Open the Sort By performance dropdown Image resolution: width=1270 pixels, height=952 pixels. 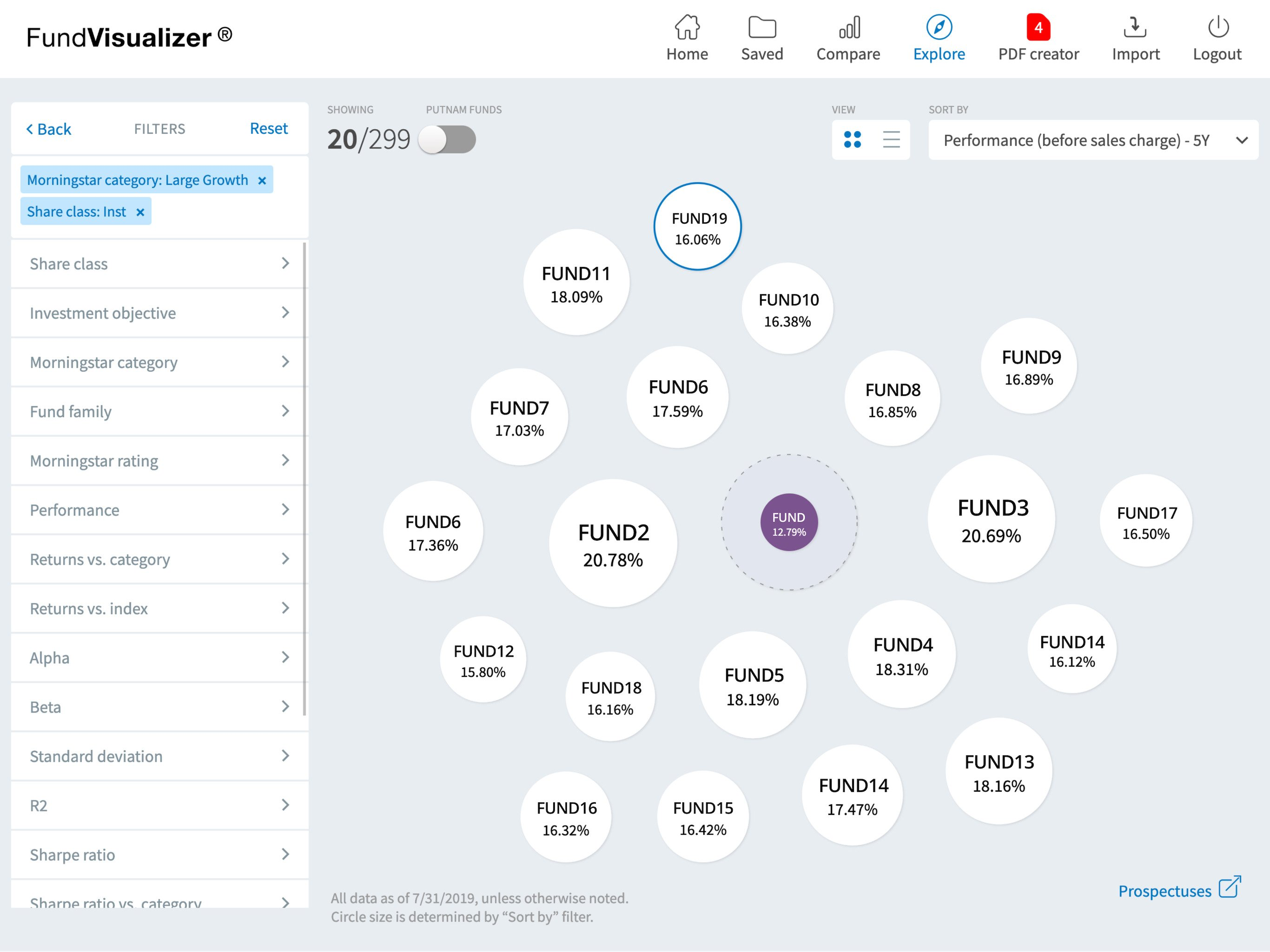pyautogui.click(x=1092, y=140)
